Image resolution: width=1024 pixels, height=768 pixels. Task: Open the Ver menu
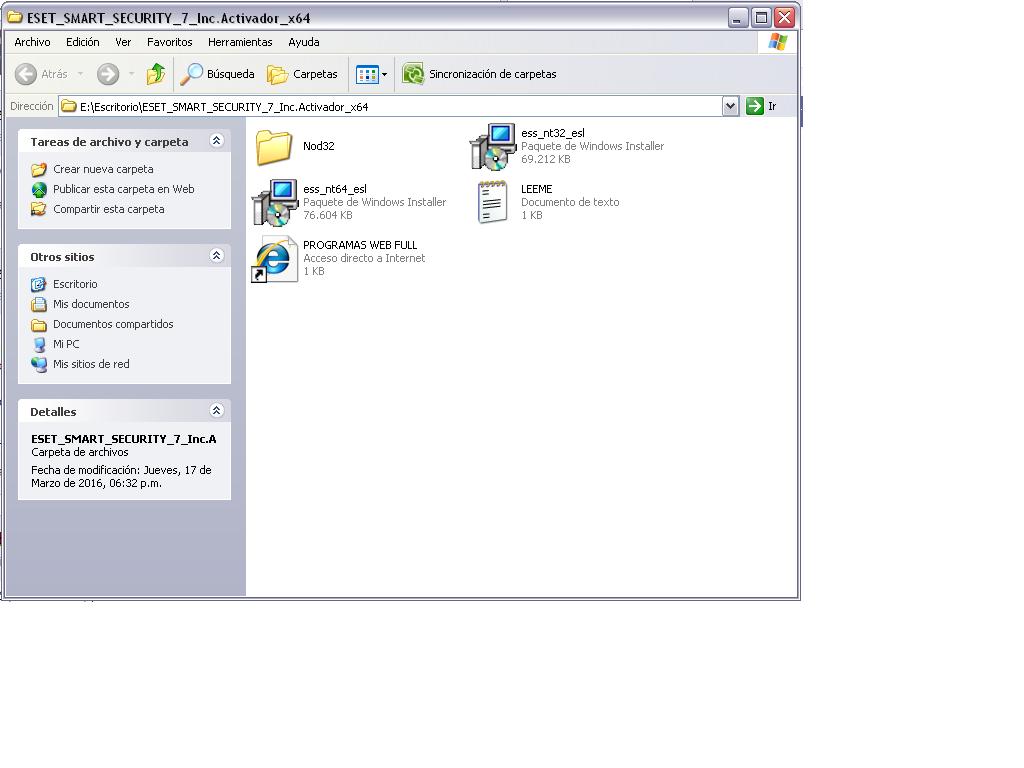tap(123, 42)
